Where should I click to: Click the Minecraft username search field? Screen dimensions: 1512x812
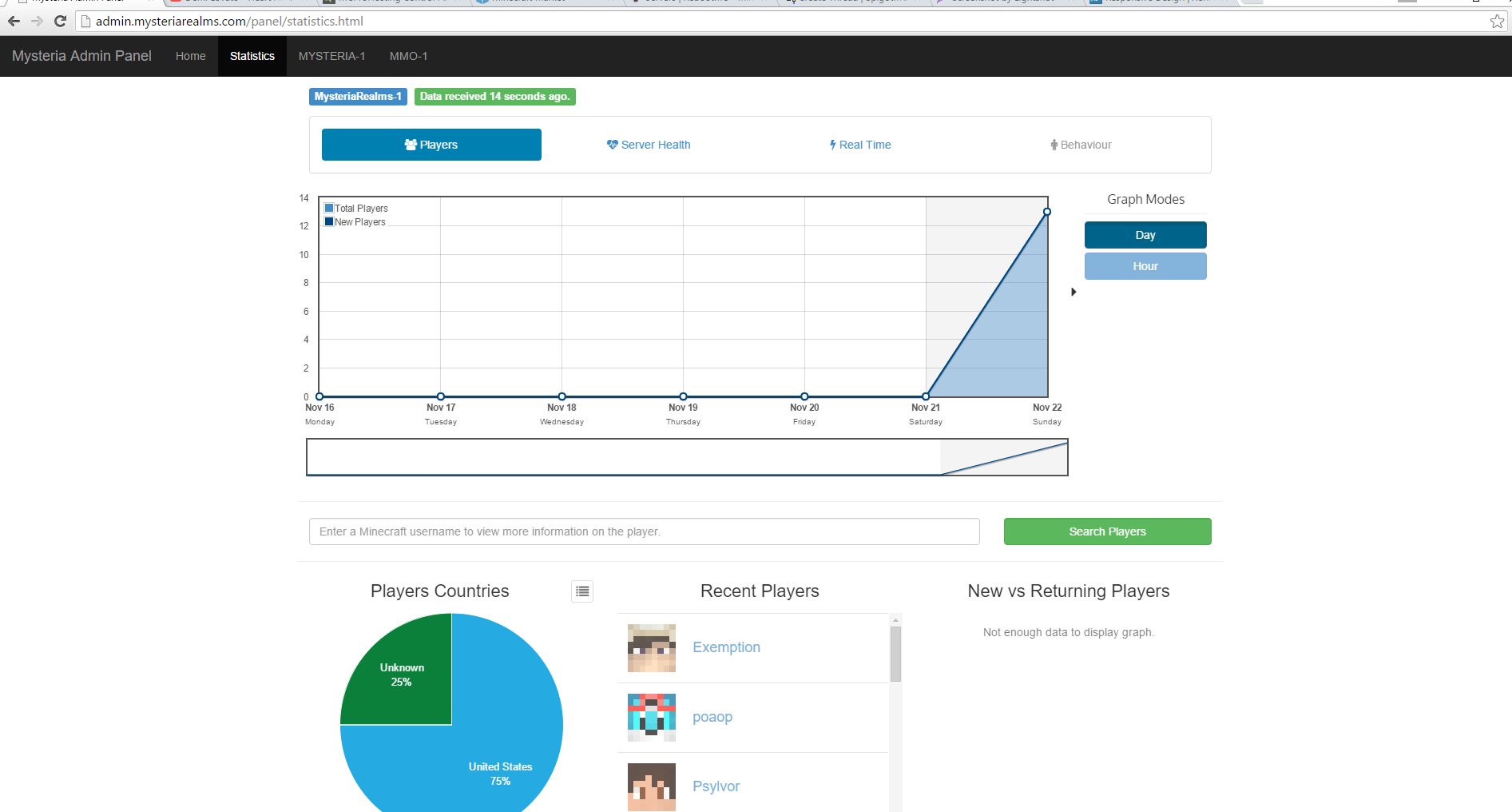click(644, 531)
